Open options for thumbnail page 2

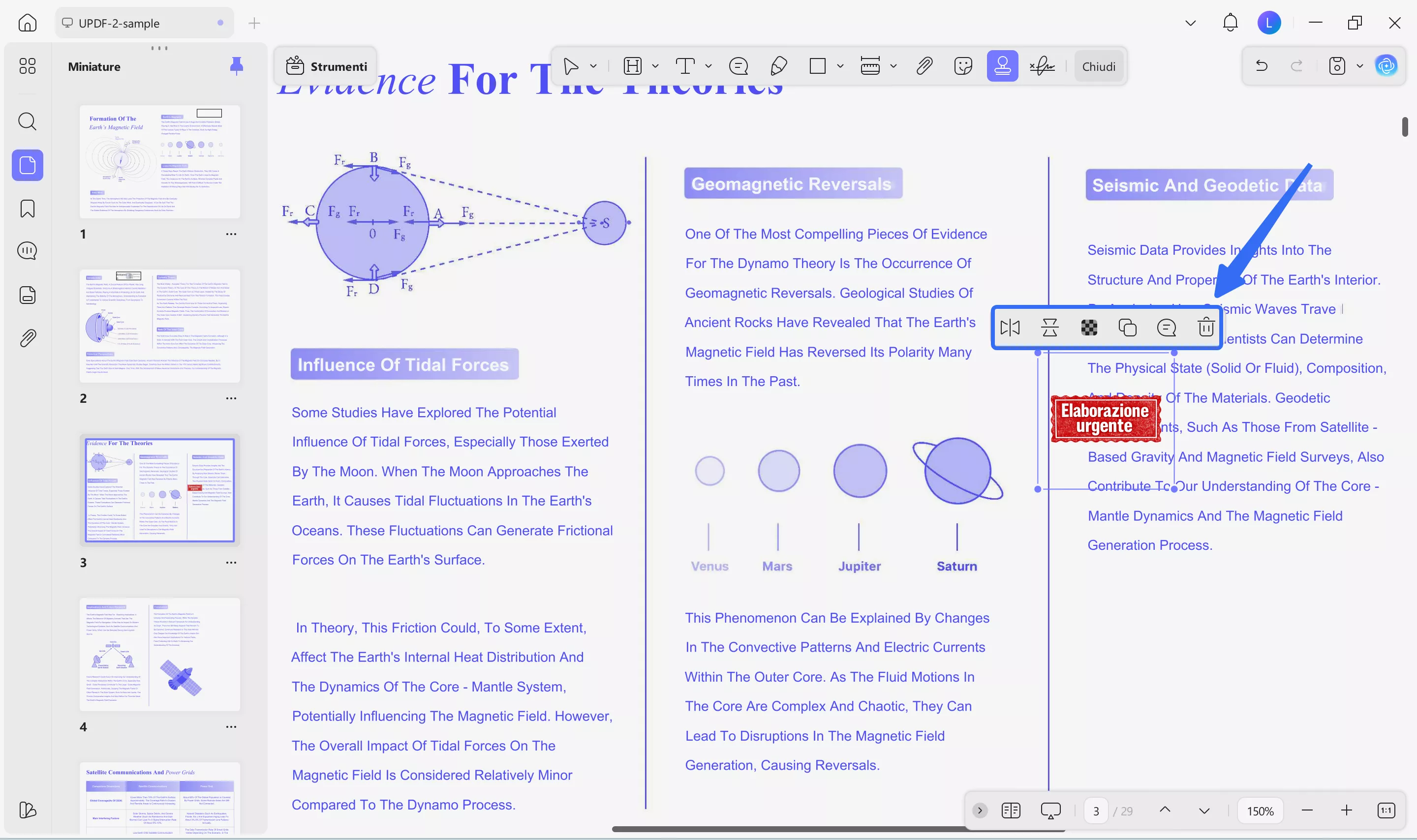click(231, 398)
